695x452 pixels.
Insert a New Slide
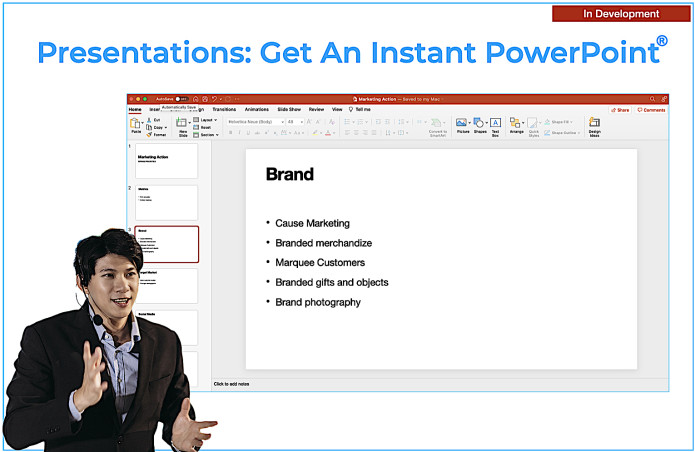click(x=182, y=125)
